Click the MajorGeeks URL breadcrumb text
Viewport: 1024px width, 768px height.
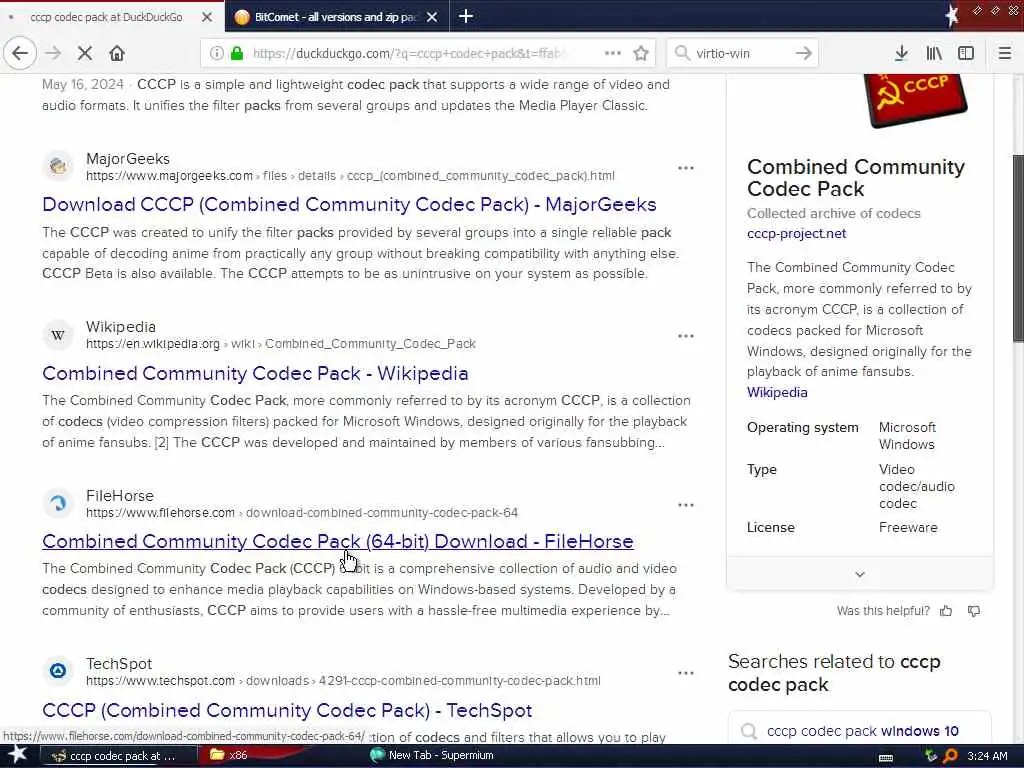pyautogui.click(x=350, y=176)
